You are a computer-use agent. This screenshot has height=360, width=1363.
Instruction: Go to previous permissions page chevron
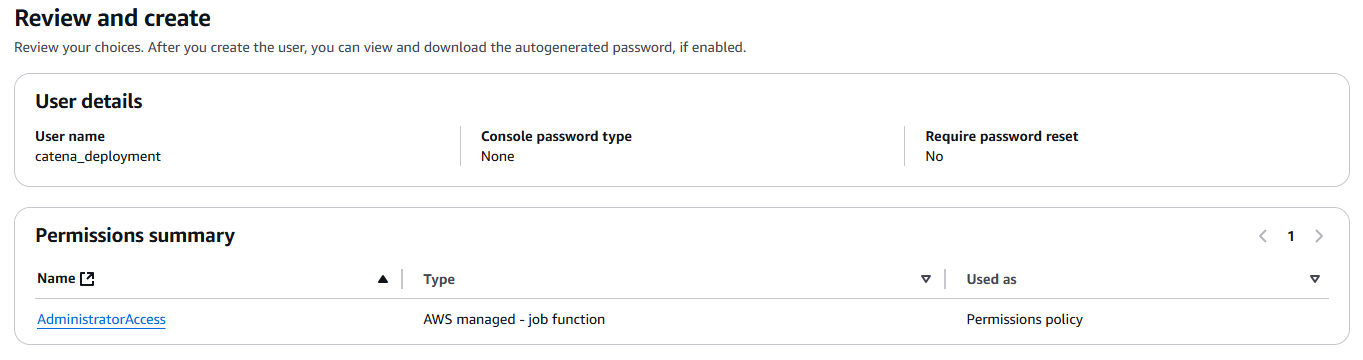pyautogui.click(x=1263, y=236)
